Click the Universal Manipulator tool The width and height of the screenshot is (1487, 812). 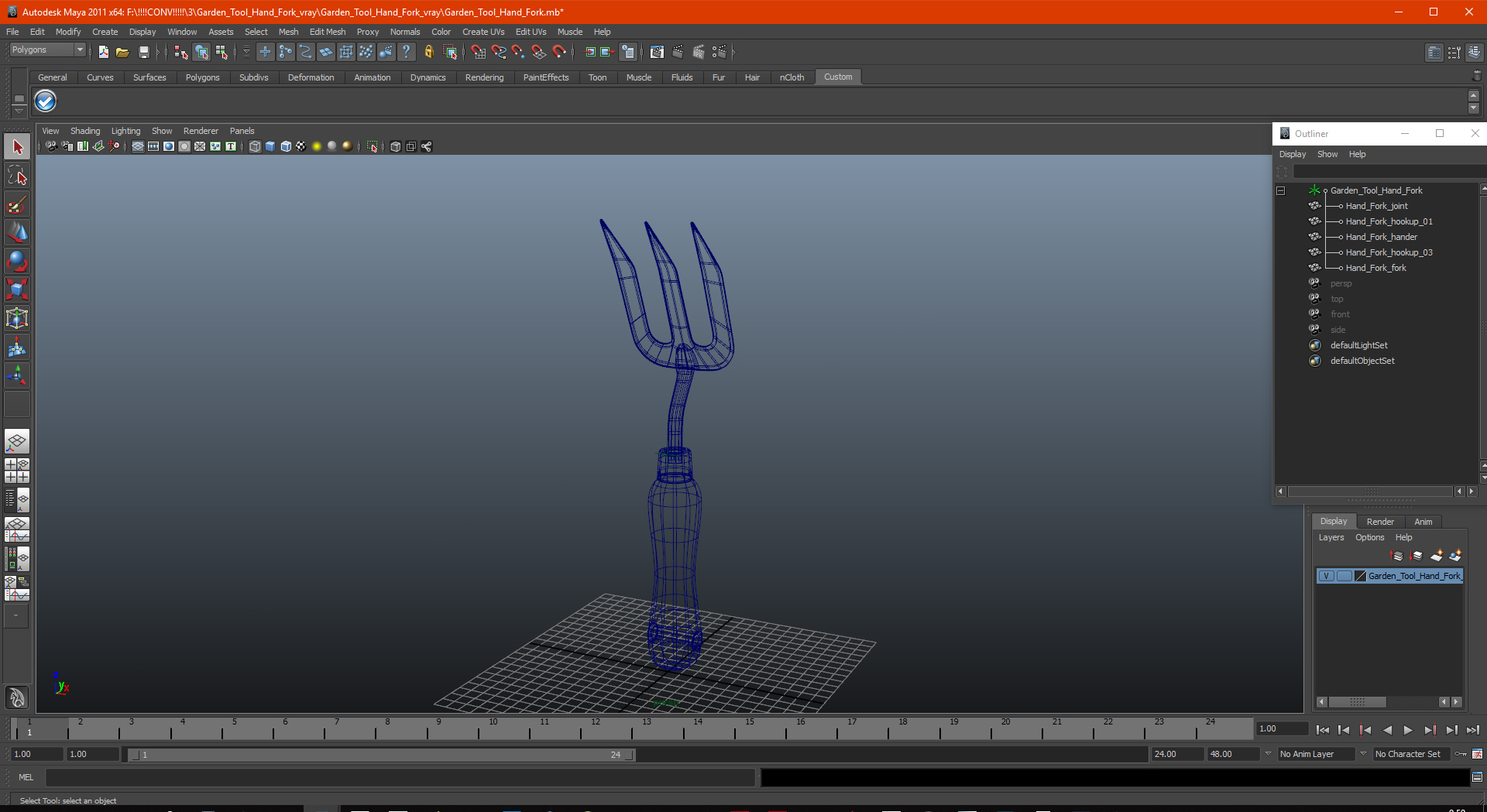coord(17,318)
